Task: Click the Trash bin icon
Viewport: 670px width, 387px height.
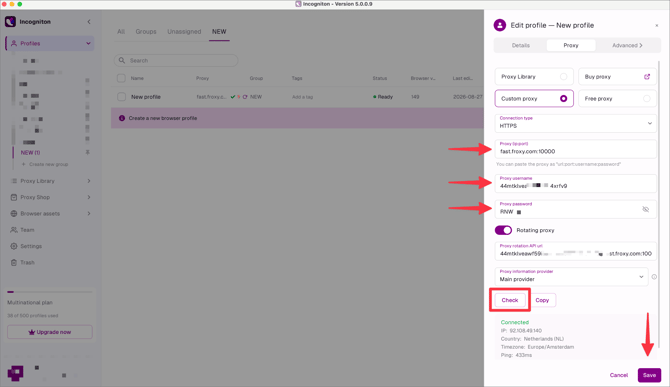Action: tap(14, 262)
